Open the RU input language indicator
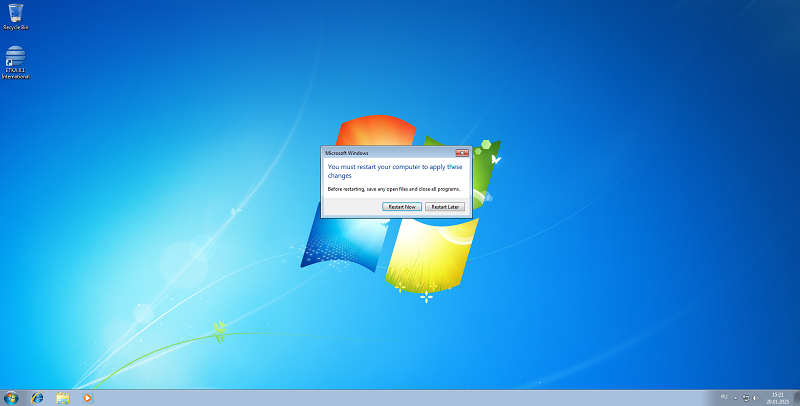 (x=723, y=397)
